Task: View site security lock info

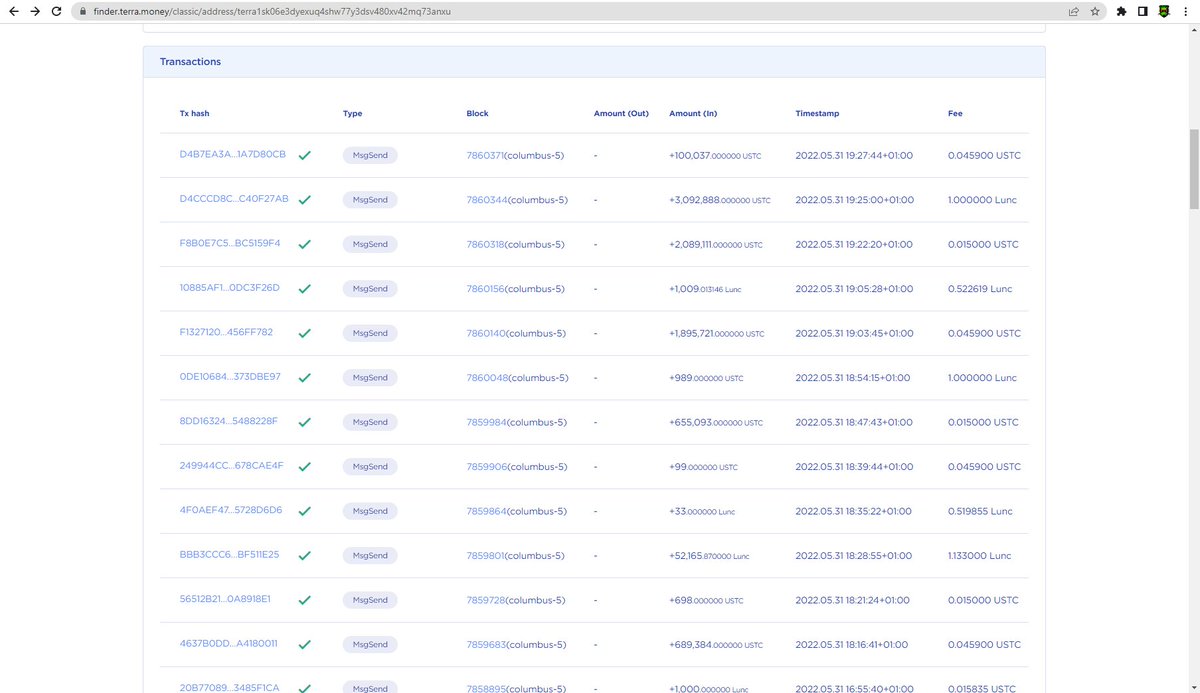Action: point(85,12)
